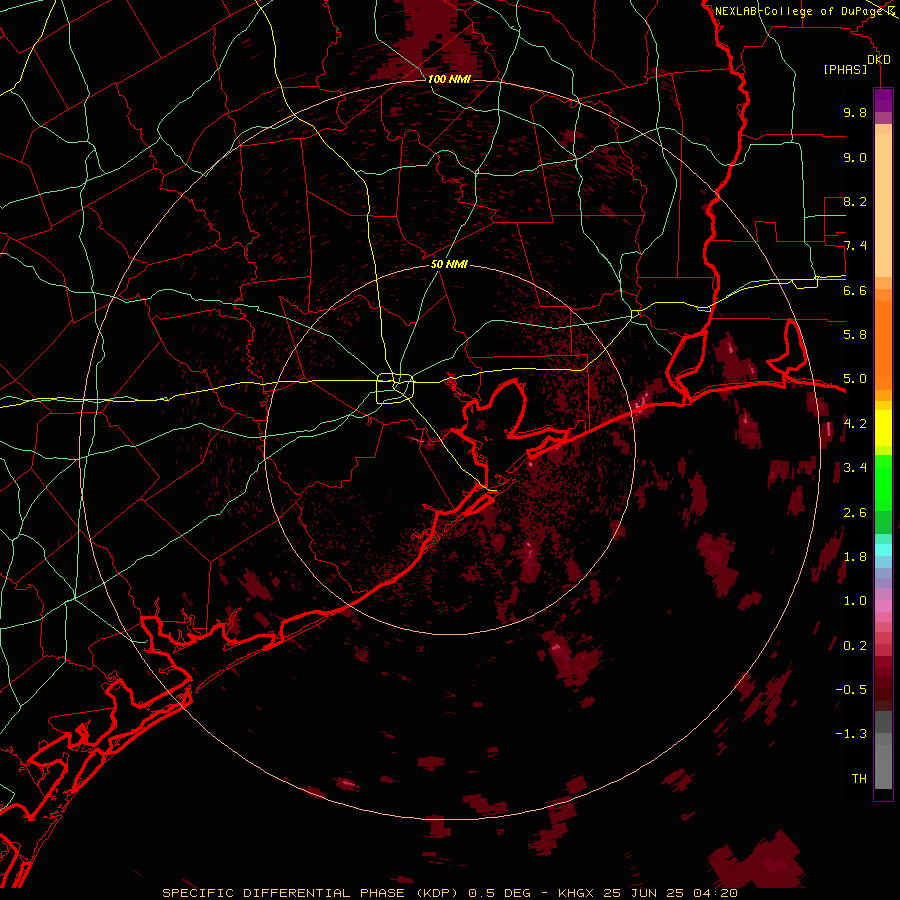900x900 pixels.
Task: Click the 6.6 scale label
Action: pyautogui.click(x=855, y=290)
